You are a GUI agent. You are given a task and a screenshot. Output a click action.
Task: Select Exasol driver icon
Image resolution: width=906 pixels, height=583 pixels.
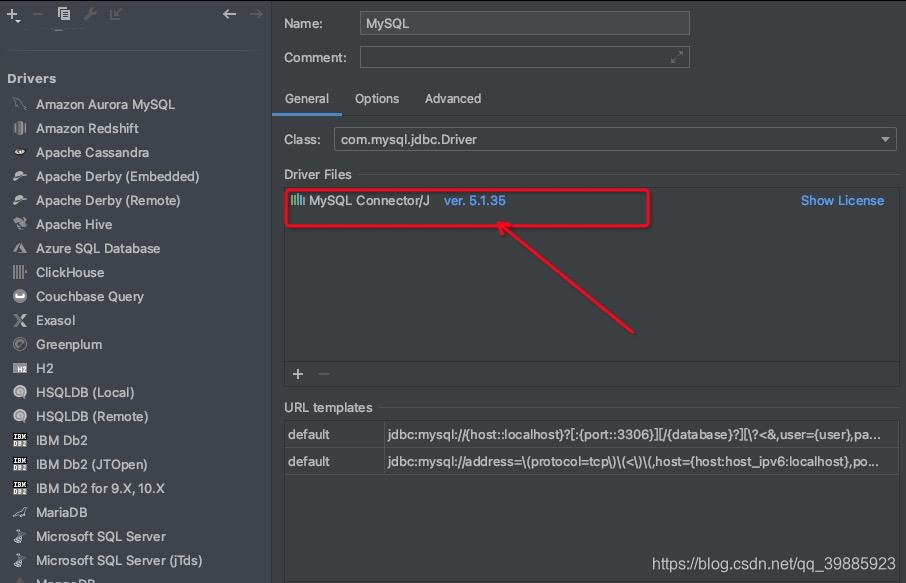[20, 320]
